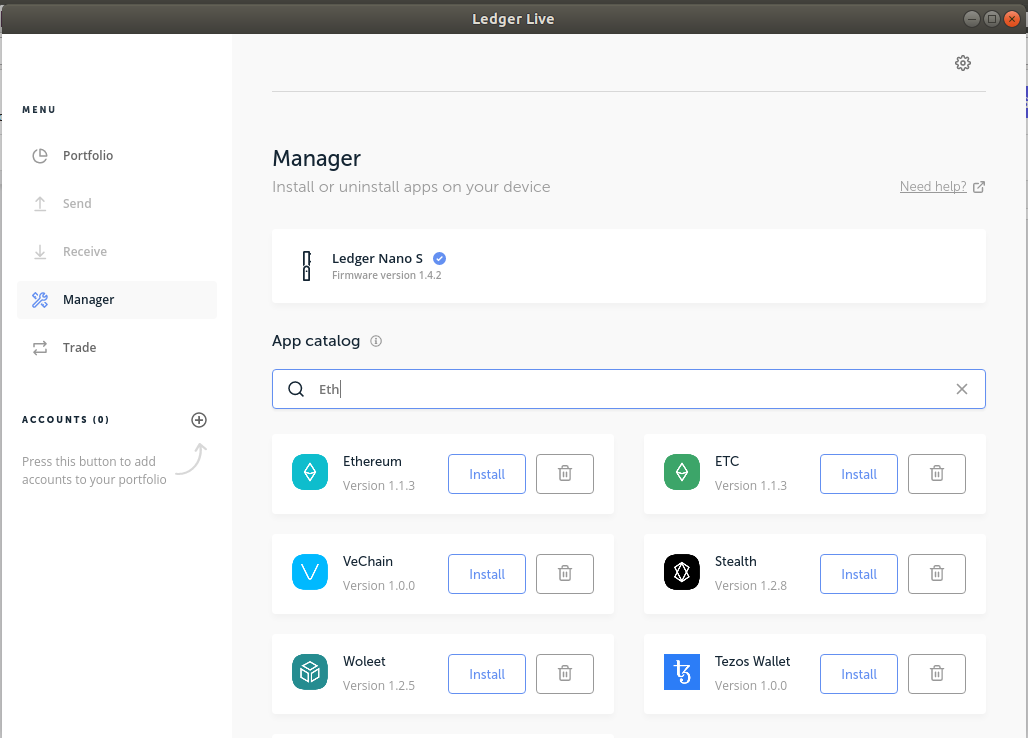Screen dimensions: 1028x738
Task: Install the Ethereum app
Action: (487, 474)
